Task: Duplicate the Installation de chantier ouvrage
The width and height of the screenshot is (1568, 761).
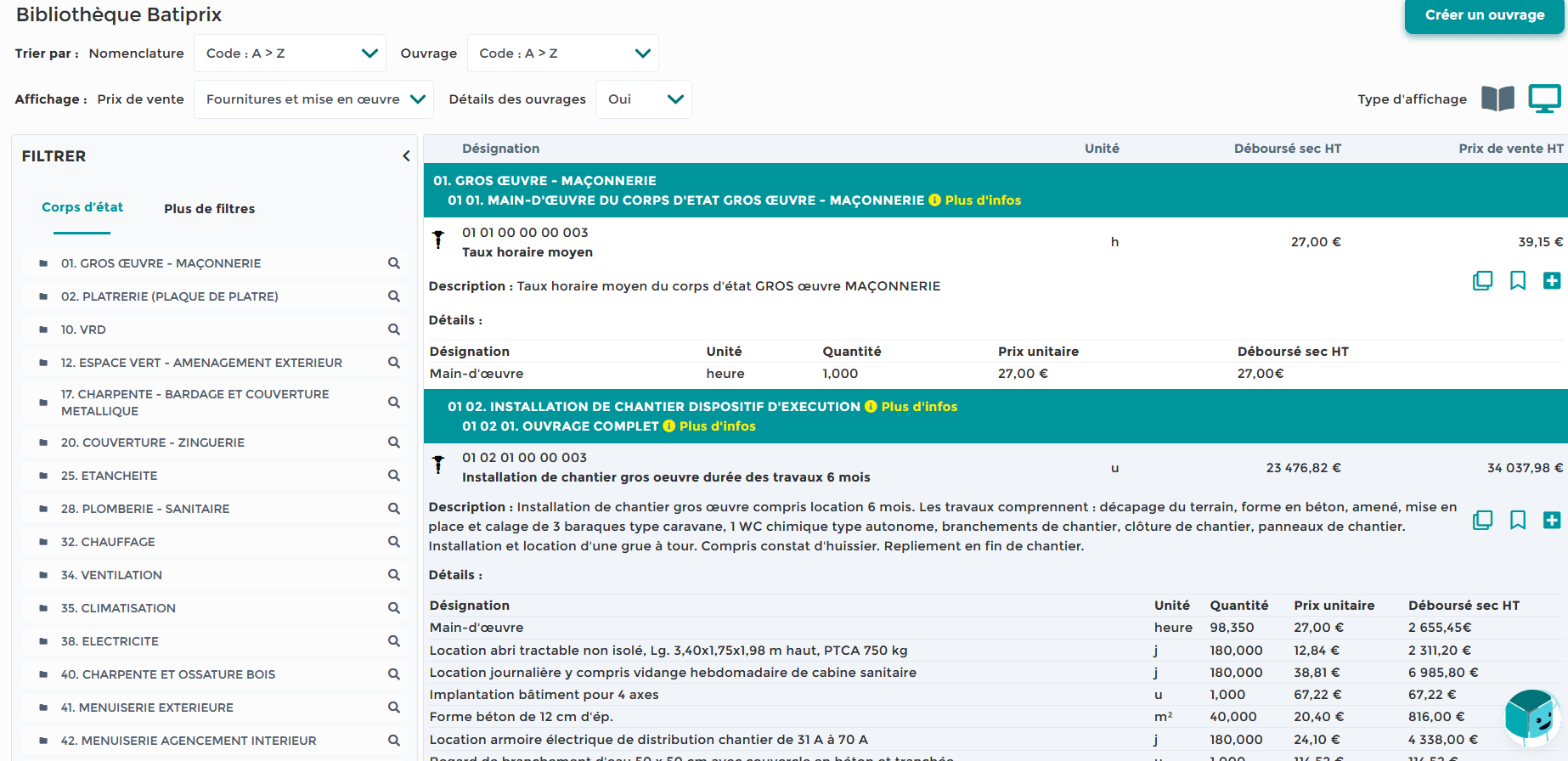Action: (x=1482, y=521)
